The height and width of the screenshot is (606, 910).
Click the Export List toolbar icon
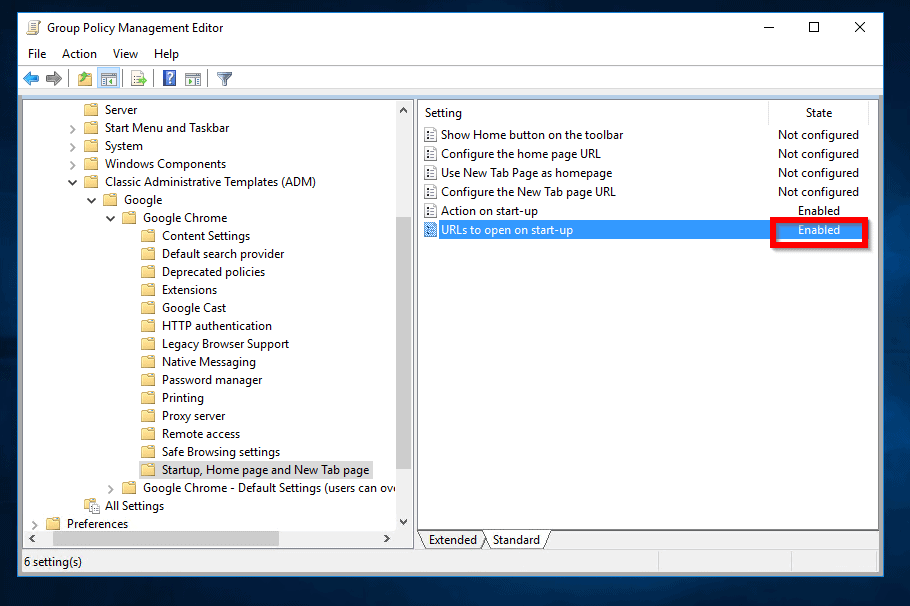(139, 79)
